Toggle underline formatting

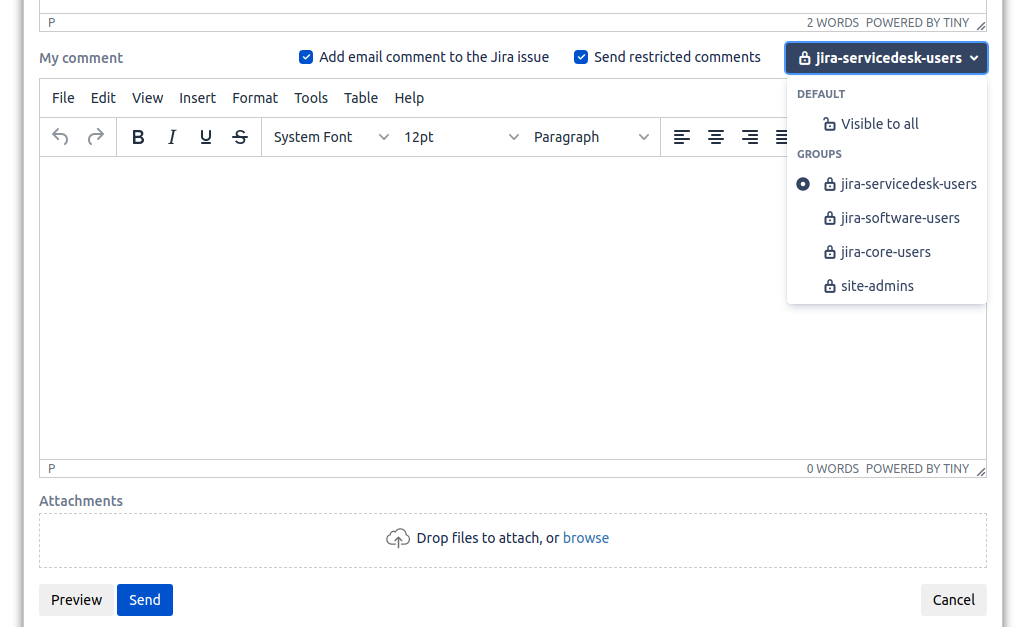click(206, 137)
